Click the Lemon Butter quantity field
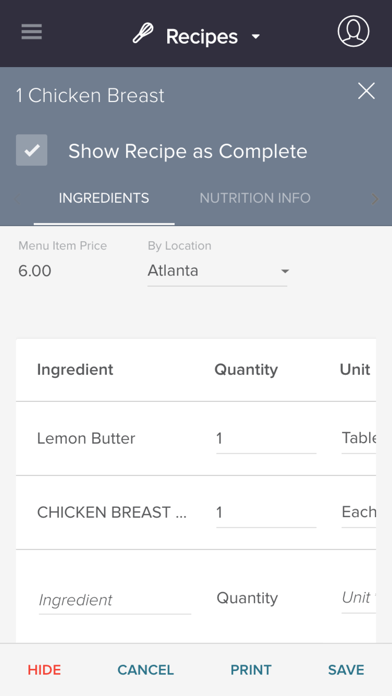This screenshot has width=392, height=696. 266,439
